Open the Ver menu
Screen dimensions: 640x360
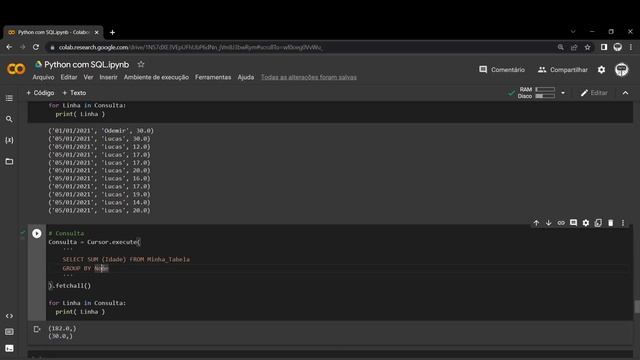pyautogui.click(x=88, y=77)
